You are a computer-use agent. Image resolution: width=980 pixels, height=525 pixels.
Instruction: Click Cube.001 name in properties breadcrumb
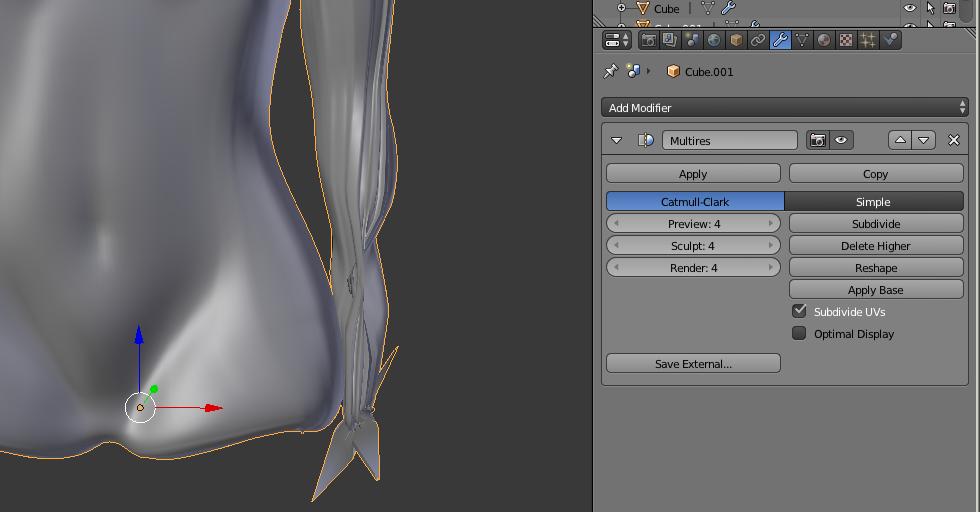tap(709, 72)
